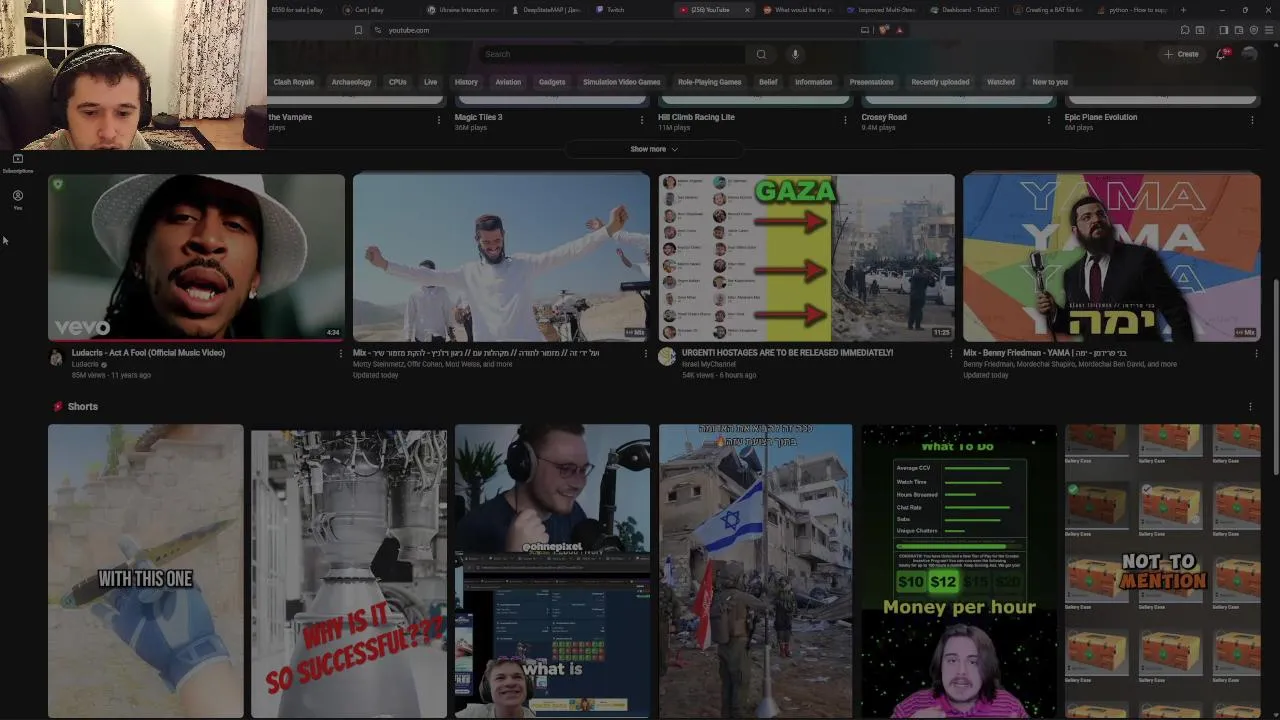Screen dimensions: 1280x720
Task: Open the Israel MyChannel channel link
Action: point(708,364)
